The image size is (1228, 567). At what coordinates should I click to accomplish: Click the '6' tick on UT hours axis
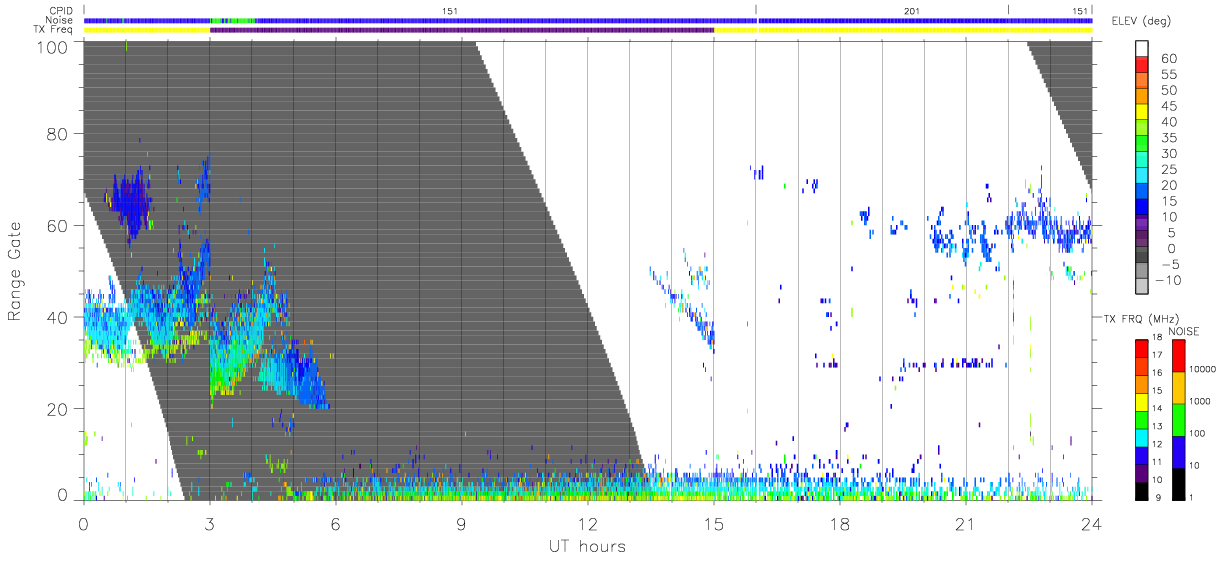click(335, 524)
